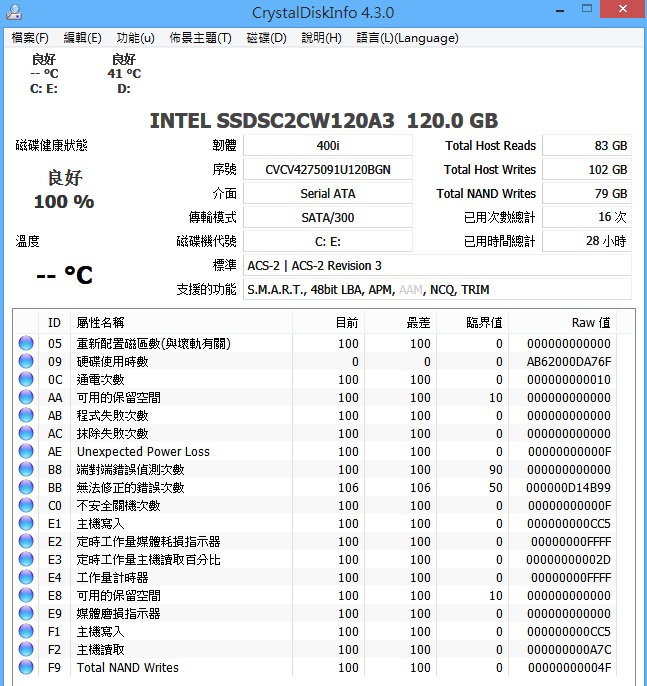647x686 pixels.
Task: Click the CrystalDiskInfo app icon in title bar
Action: pyautogui.click(x=14, y=12)
